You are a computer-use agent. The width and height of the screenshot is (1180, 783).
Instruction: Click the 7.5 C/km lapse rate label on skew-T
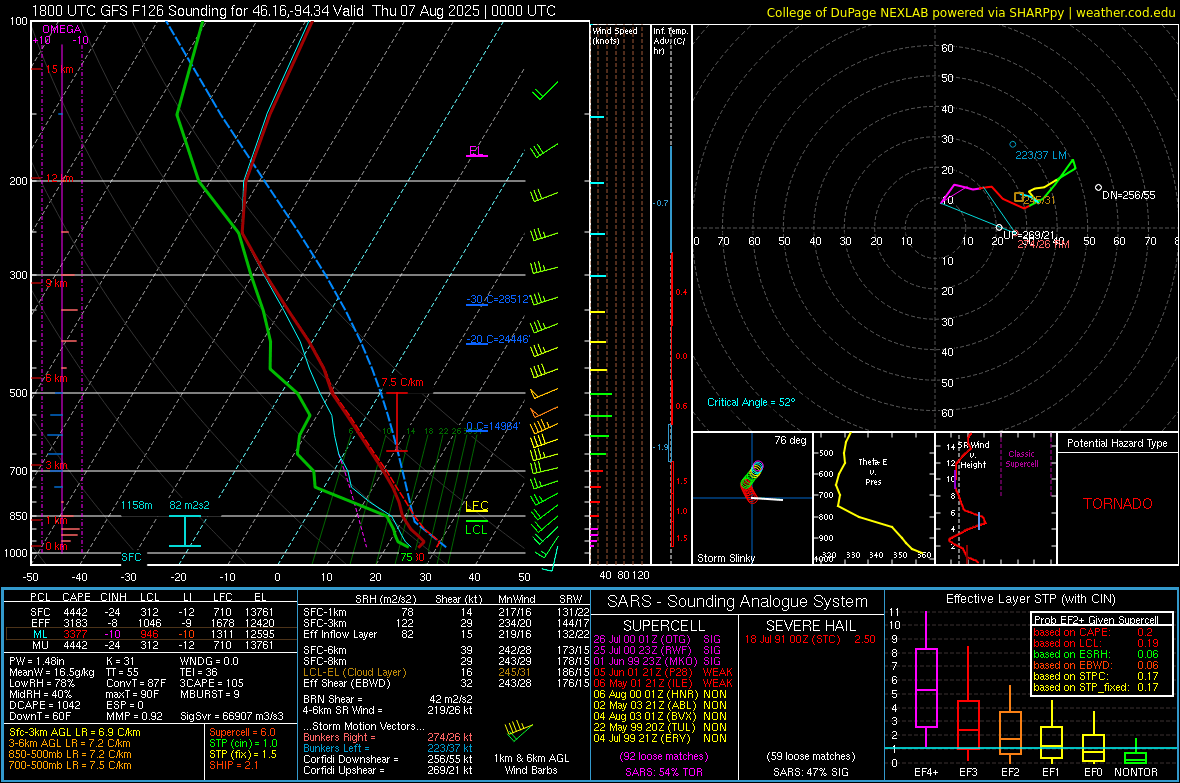coord(403,382)
